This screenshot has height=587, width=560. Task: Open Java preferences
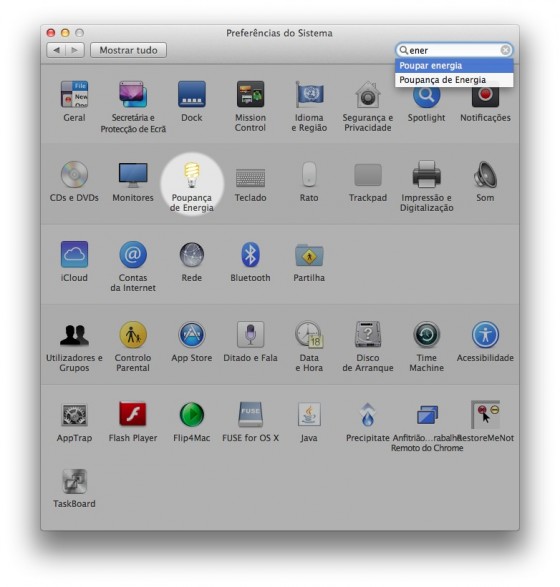(x=309, y=414)
